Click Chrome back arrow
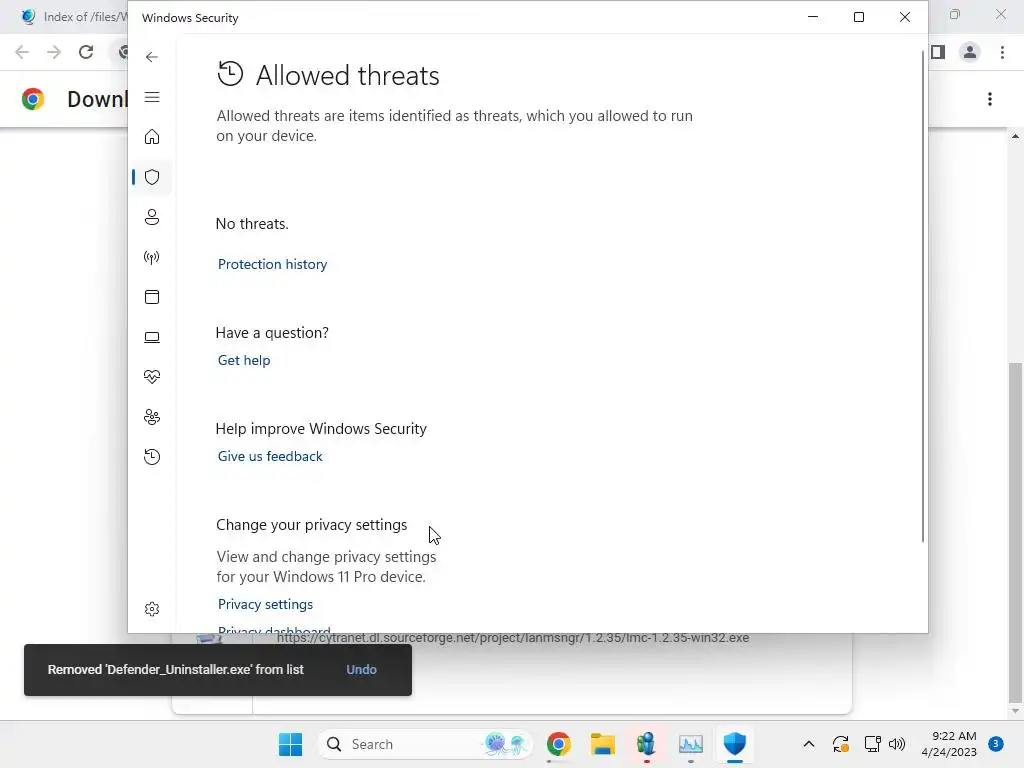The width and height of the screenshot is (1024, 768). click(22, 52)
